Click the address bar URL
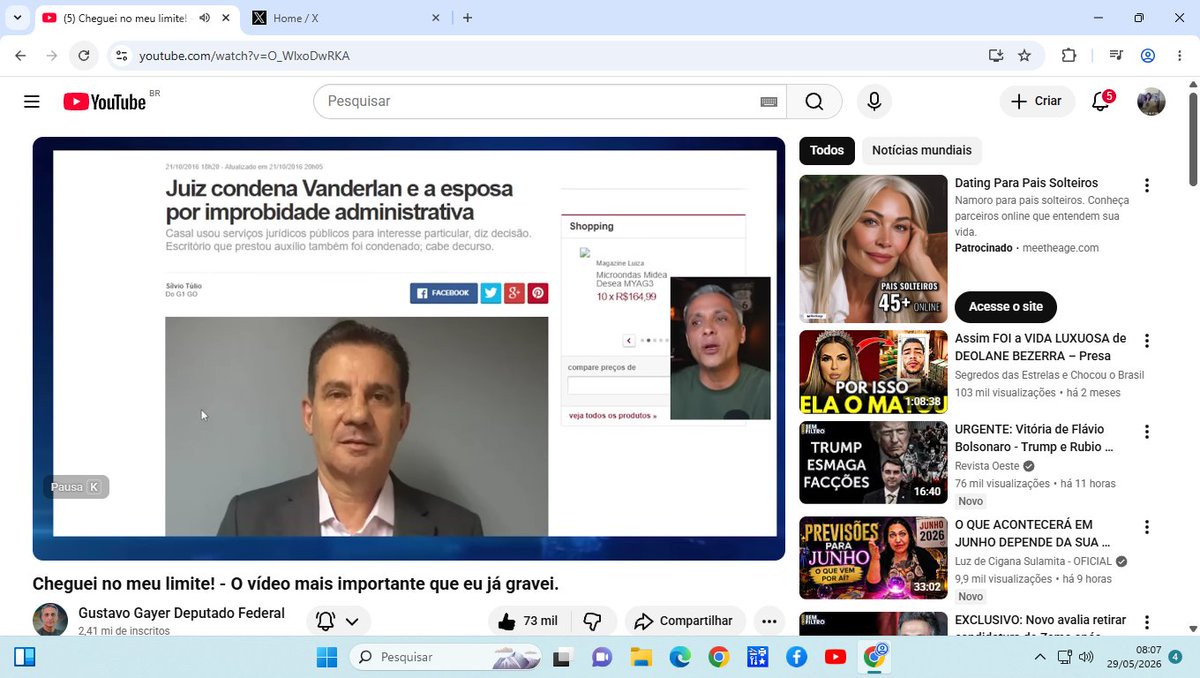The height and width of the screenshot is (678, 1200). tap(244, 56)
